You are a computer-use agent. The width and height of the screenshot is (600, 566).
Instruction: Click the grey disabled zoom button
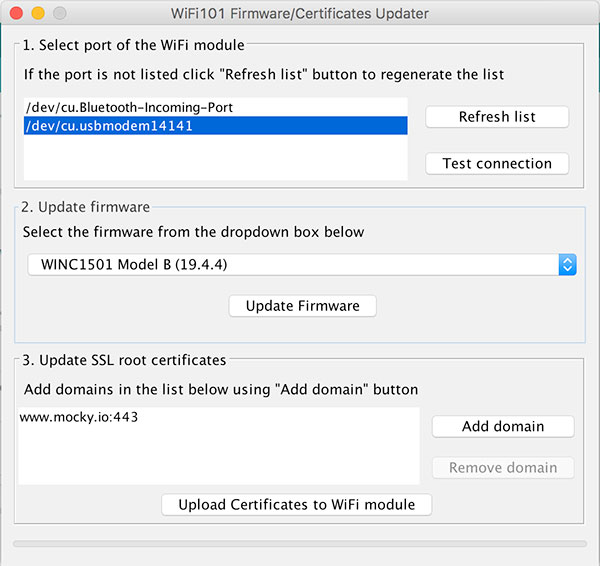pyautogui.click(x=59, y=14)
